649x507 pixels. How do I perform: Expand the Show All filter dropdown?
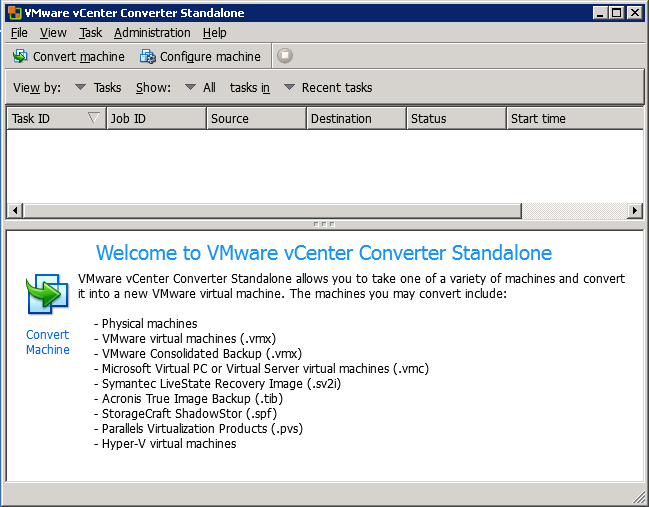[190, 88]
